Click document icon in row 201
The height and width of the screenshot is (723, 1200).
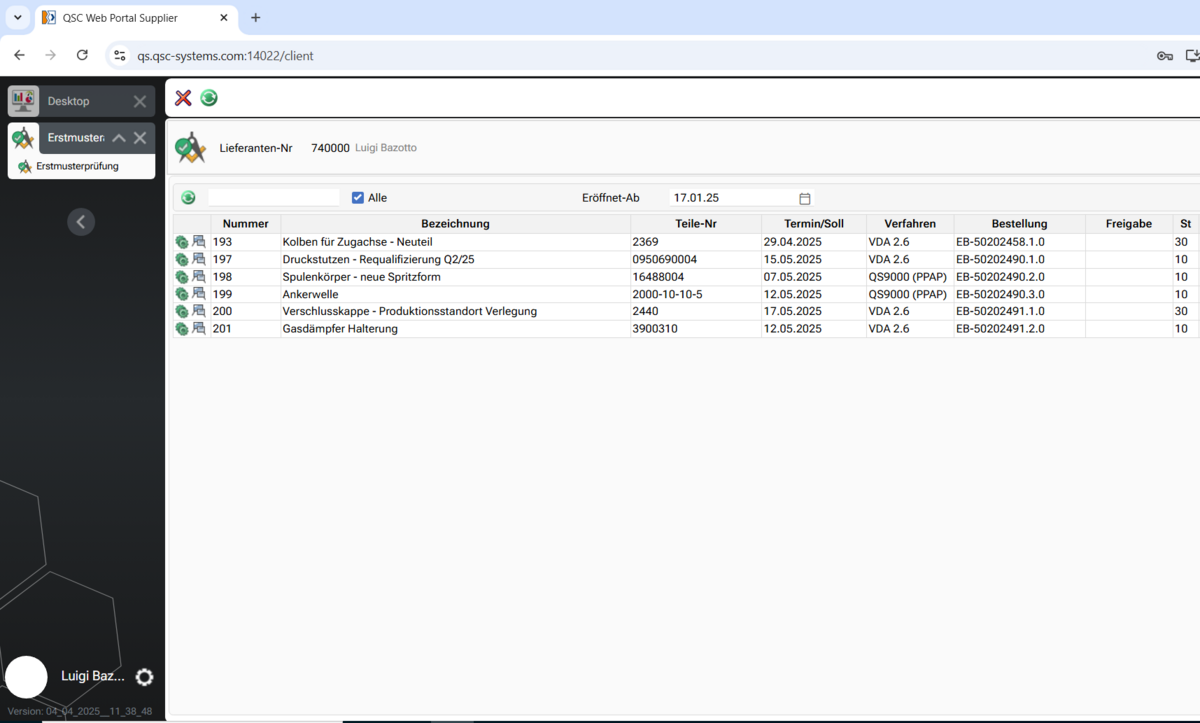(x=199, y=328)
